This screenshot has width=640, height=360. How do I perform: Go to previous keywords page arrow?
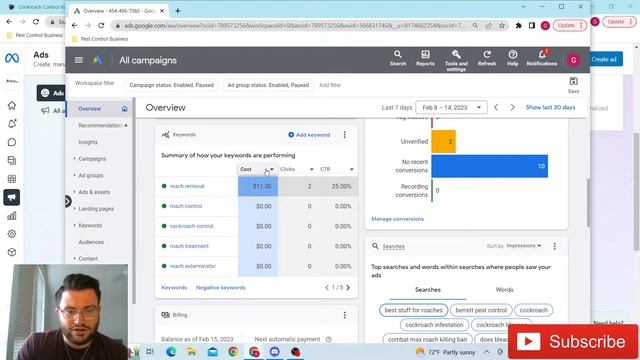coord(327,287)
